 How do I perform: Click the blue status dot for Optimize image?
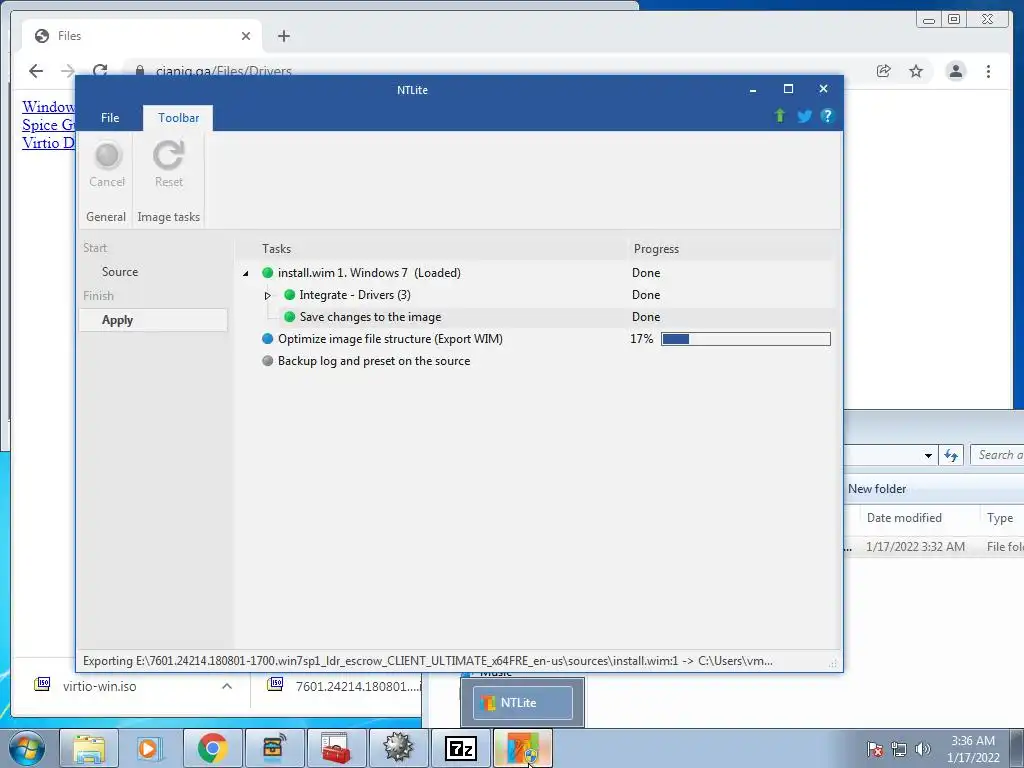(268, 338)
